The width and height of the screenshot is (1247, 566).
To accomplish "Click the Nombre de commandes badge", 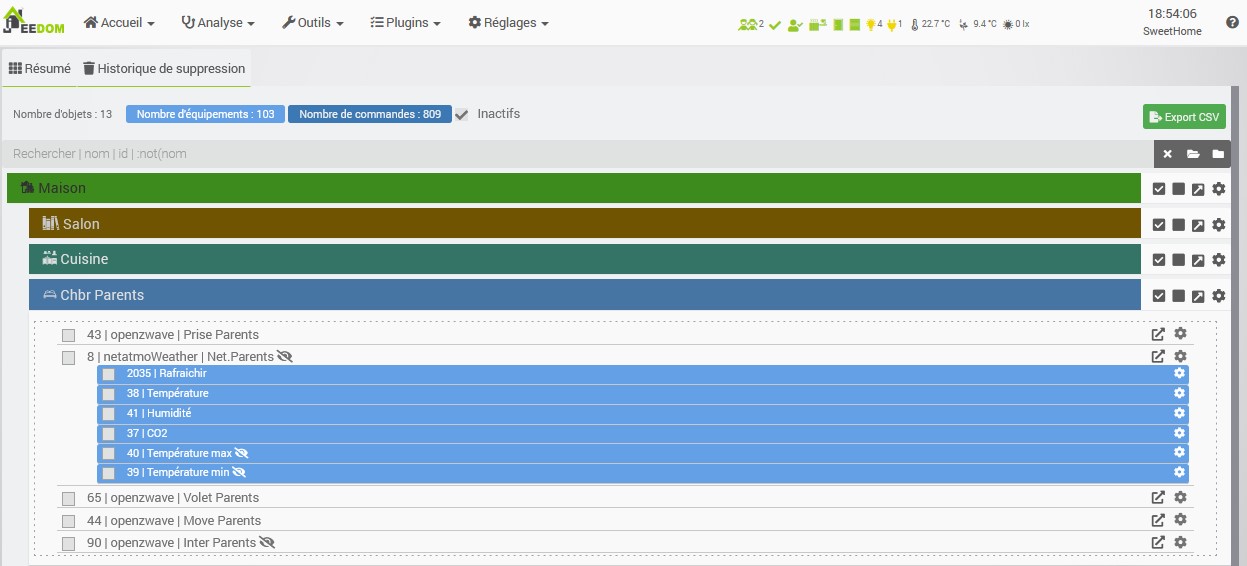I will click(x=369, y=114).
